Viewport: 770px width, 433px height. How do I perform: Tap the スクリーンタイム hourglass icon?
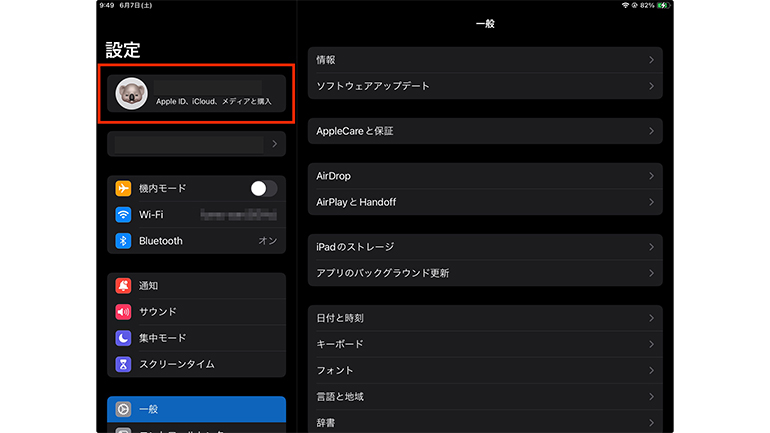coord(123,364)
